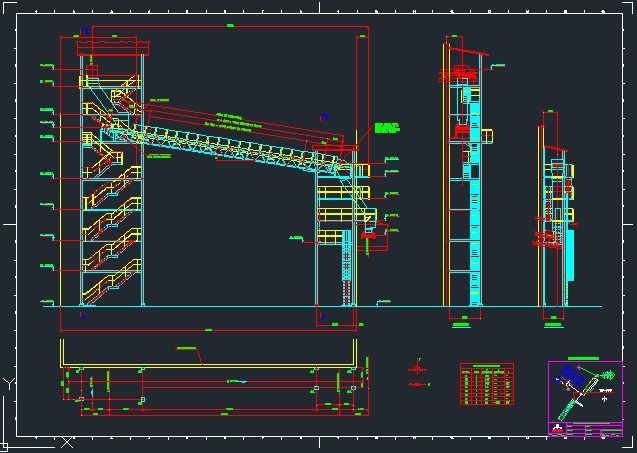Click the top overall dimension text
This screenshot has width=637, height=453.
coord(230,26)
